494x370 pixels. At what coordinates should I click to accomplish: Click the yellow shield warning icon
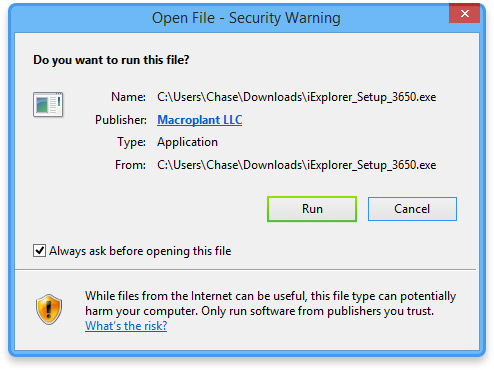[x=49, y=309]
